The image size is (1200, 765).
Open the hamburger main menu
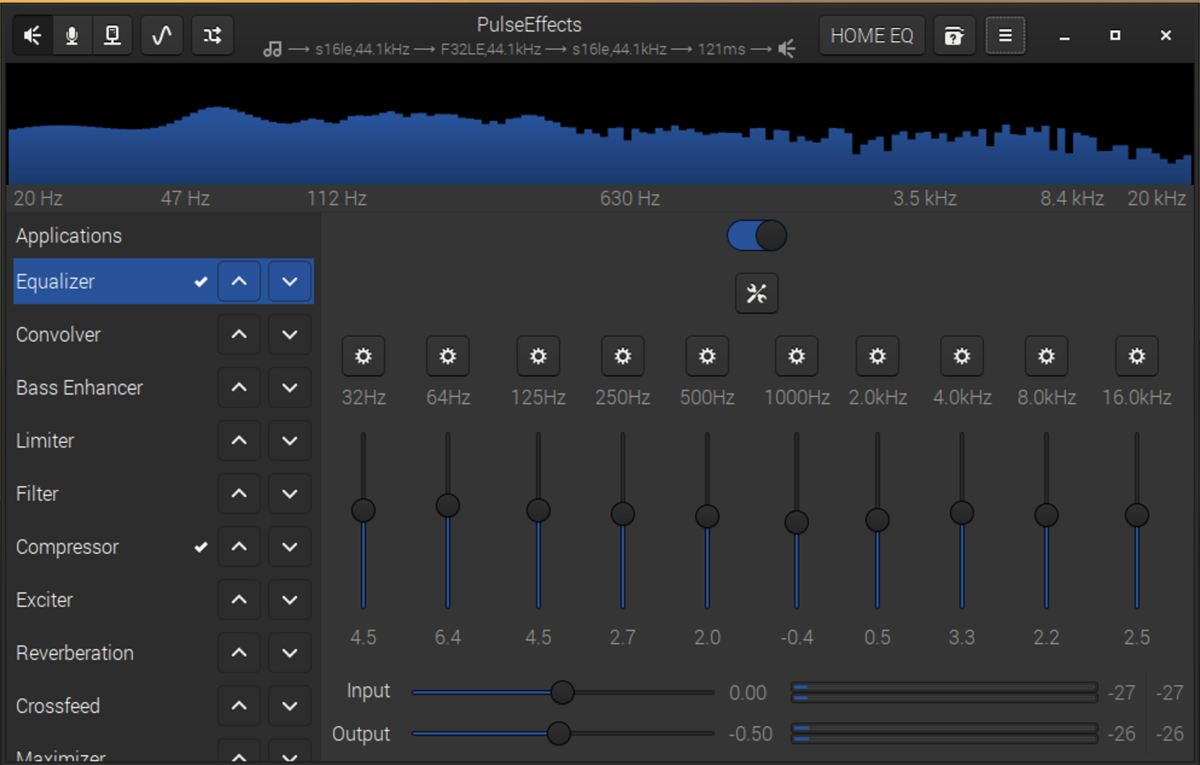tap(1005, 36)
